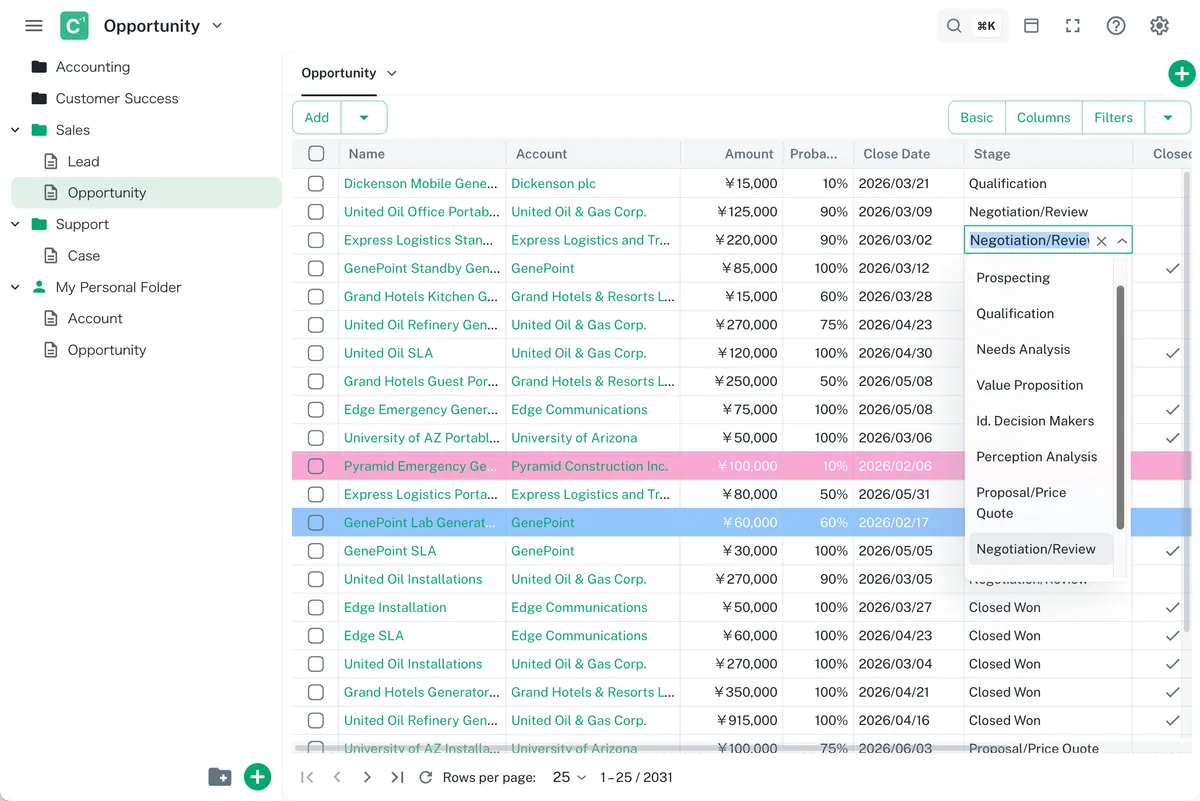1200x801 pixels.
Task: Open the settings gear icon
Action: [1159, 26]
